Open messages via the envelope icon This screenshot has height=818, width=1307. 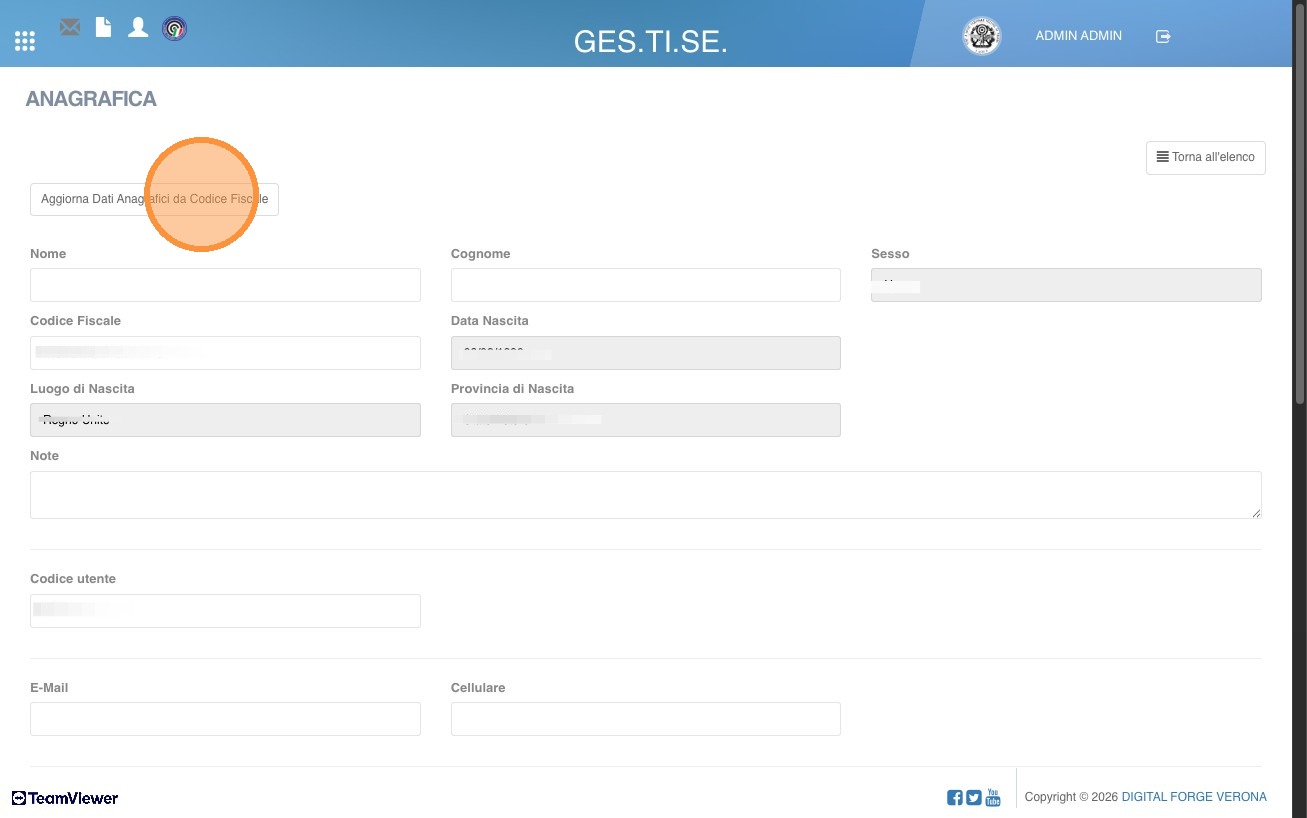coord(70,28)
